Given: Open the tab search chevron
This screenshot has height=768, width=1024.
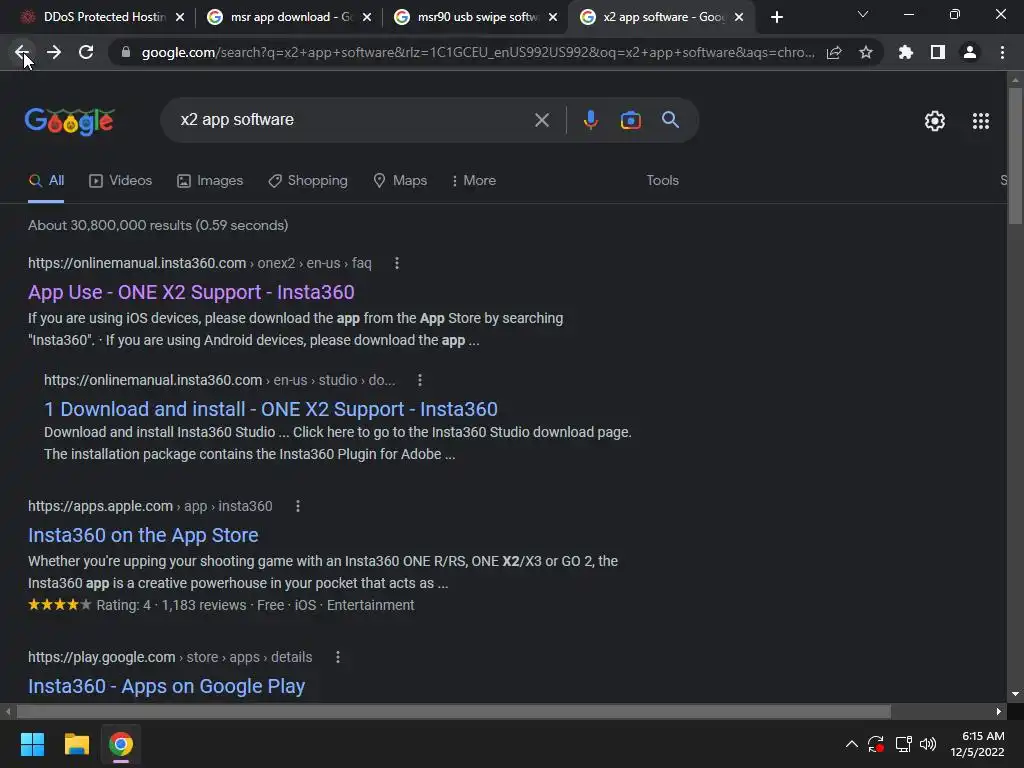Looking at the screenshot, I should [x=863, y=14].
